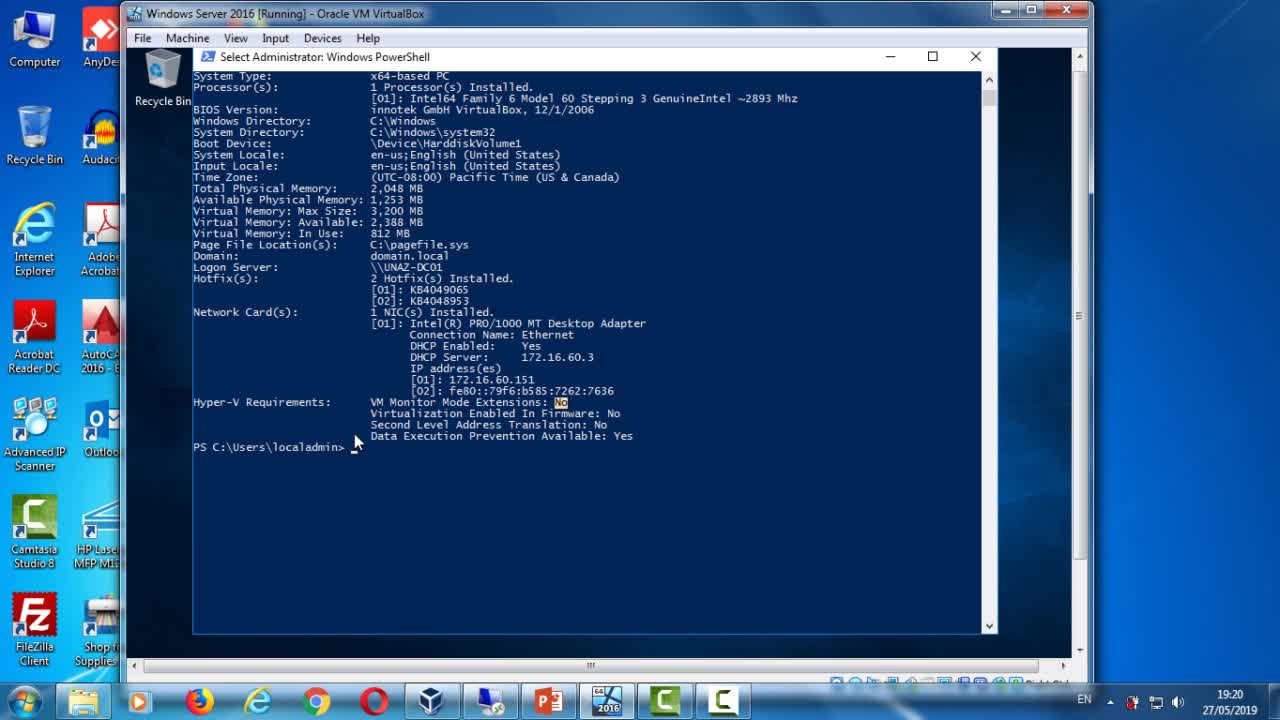This screenshot has width=1280, height=720.
Task: Click the security alert tray icon
Action: [x=1132, y=702]
